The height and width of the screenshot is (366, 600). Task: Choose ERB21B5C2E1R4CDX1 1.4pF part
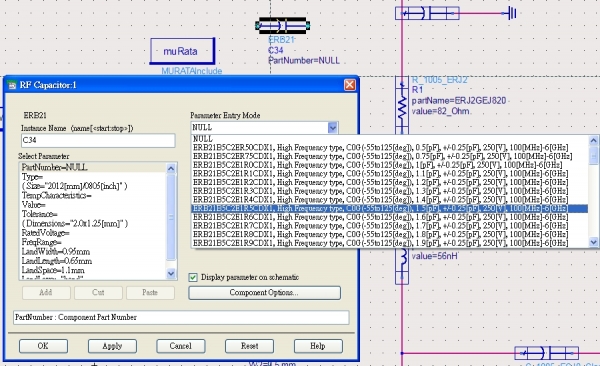[390, 199]
